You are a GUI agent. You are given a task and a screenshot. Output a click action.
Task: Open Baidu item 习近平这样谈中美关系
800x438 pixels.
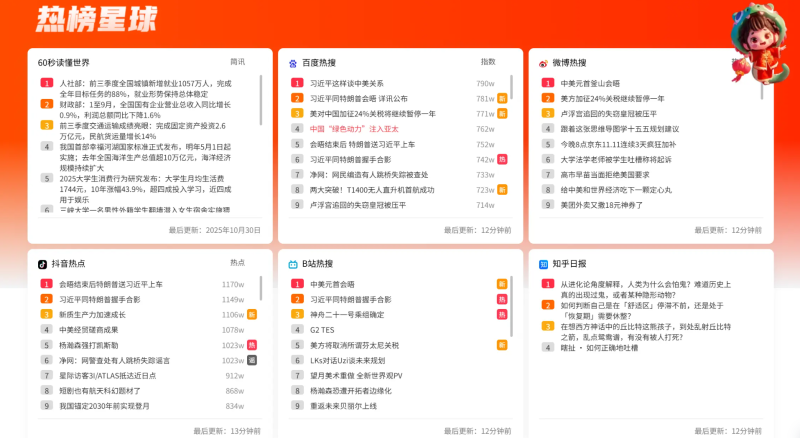pyautogui.click(x=347, y=83)
